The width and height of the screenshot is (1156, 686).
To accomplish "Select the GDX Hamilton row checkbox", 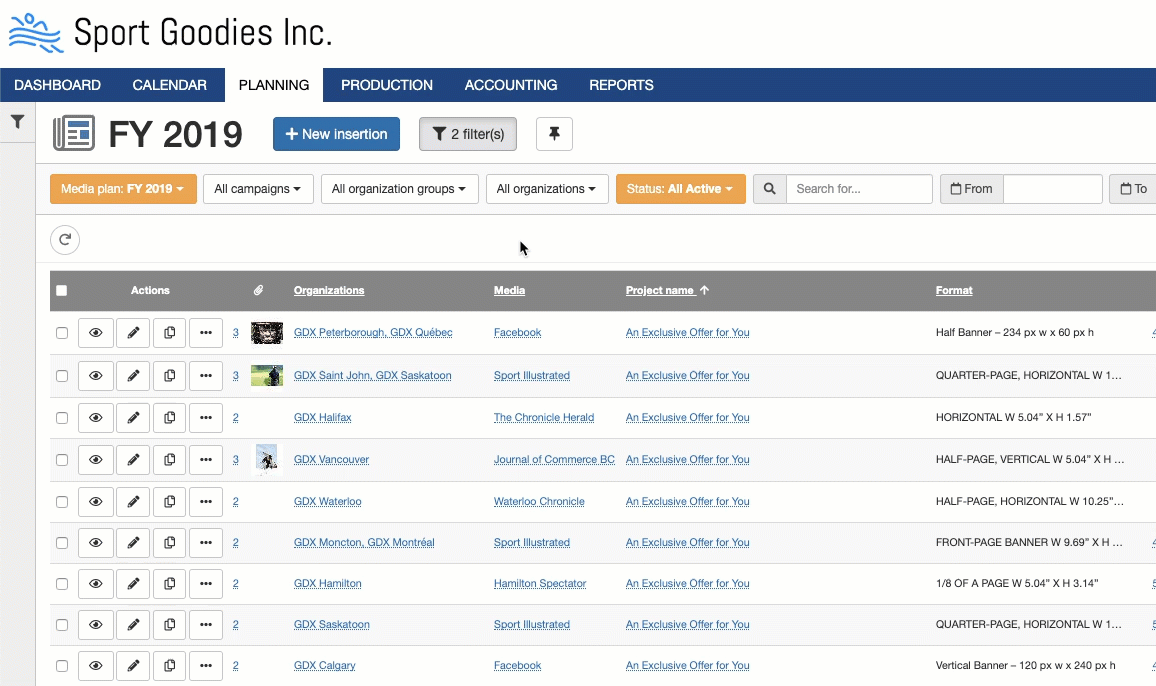I will click(x=62, y=584).
